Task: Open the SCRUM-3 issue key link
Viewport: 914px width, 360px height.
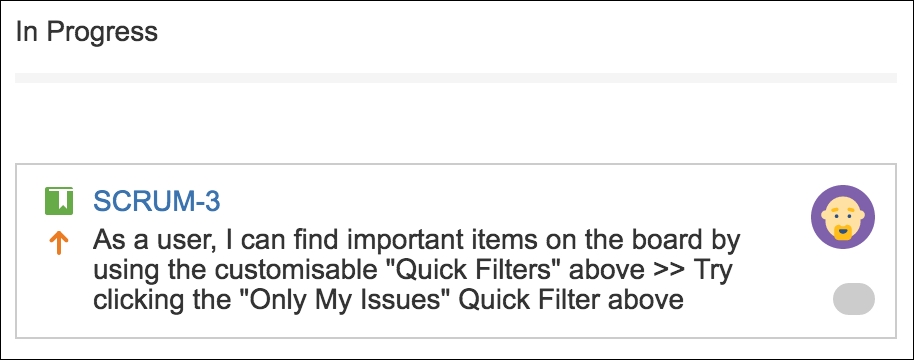Action: pos(157,202)
